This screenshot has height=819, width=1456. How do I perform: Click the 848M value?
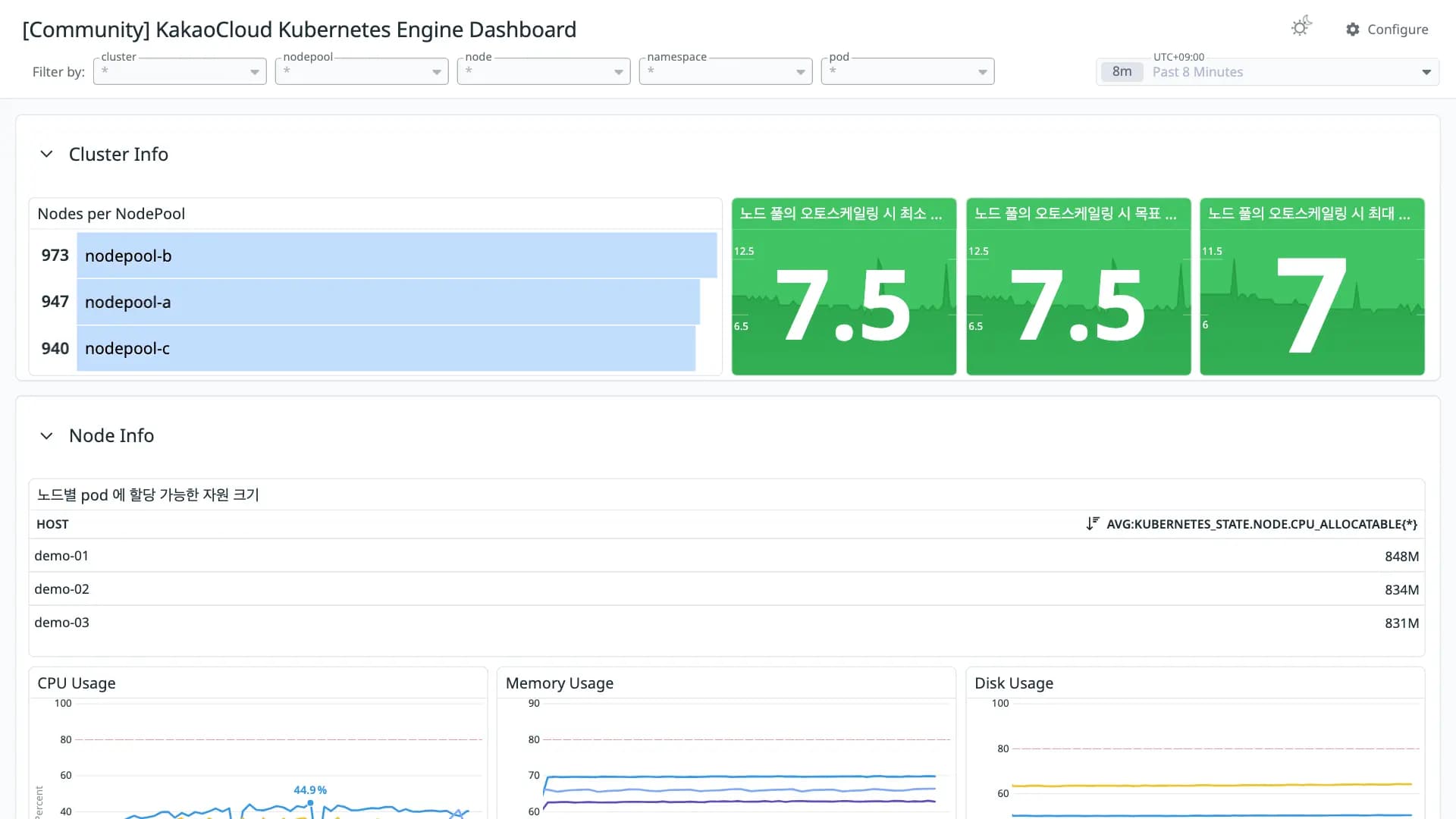(x=1401, y=557)
